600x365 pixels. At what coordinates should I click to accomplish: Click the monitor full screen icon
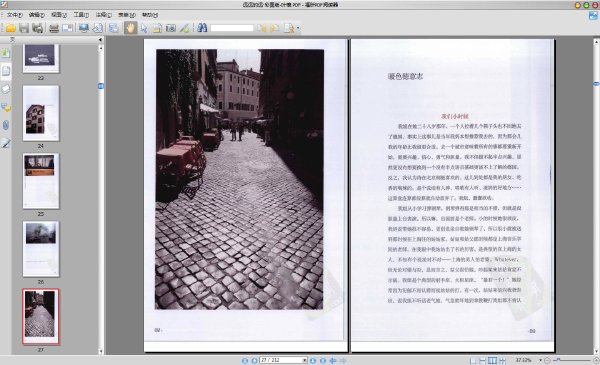pos(83,28)
